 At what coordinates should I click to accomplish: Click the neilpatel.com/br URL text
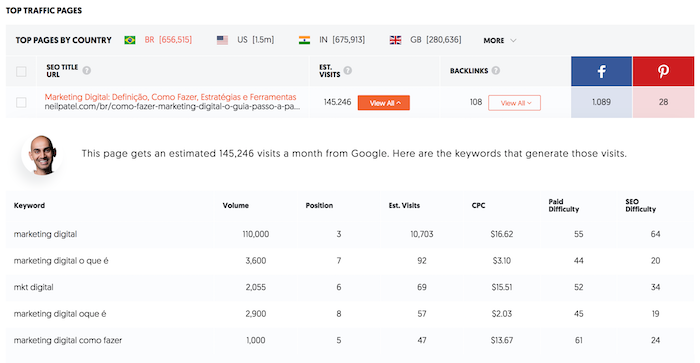coord(172,107)
